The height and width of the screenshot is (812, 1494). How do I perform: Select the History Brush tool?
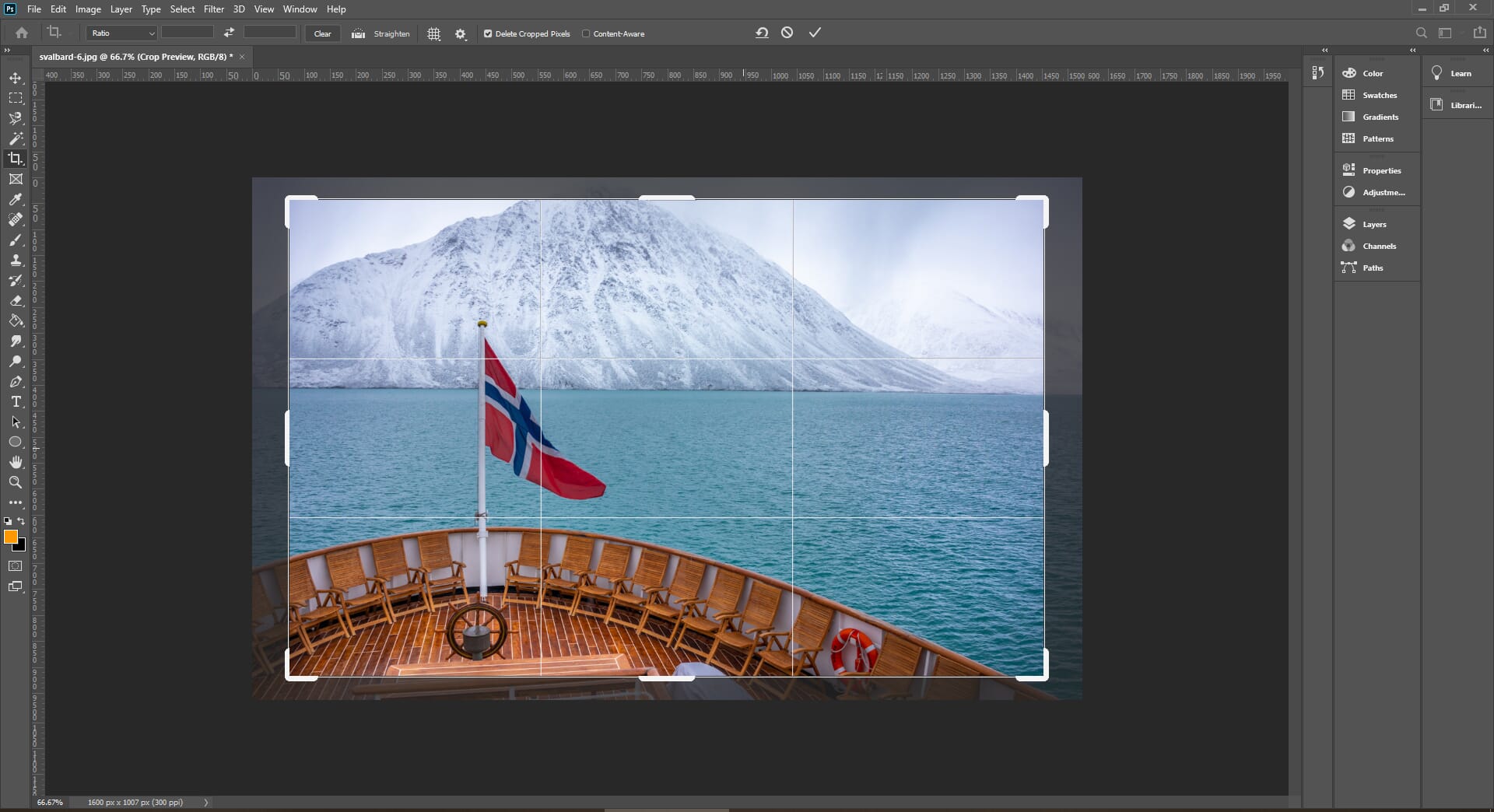[x=16, y=280]
